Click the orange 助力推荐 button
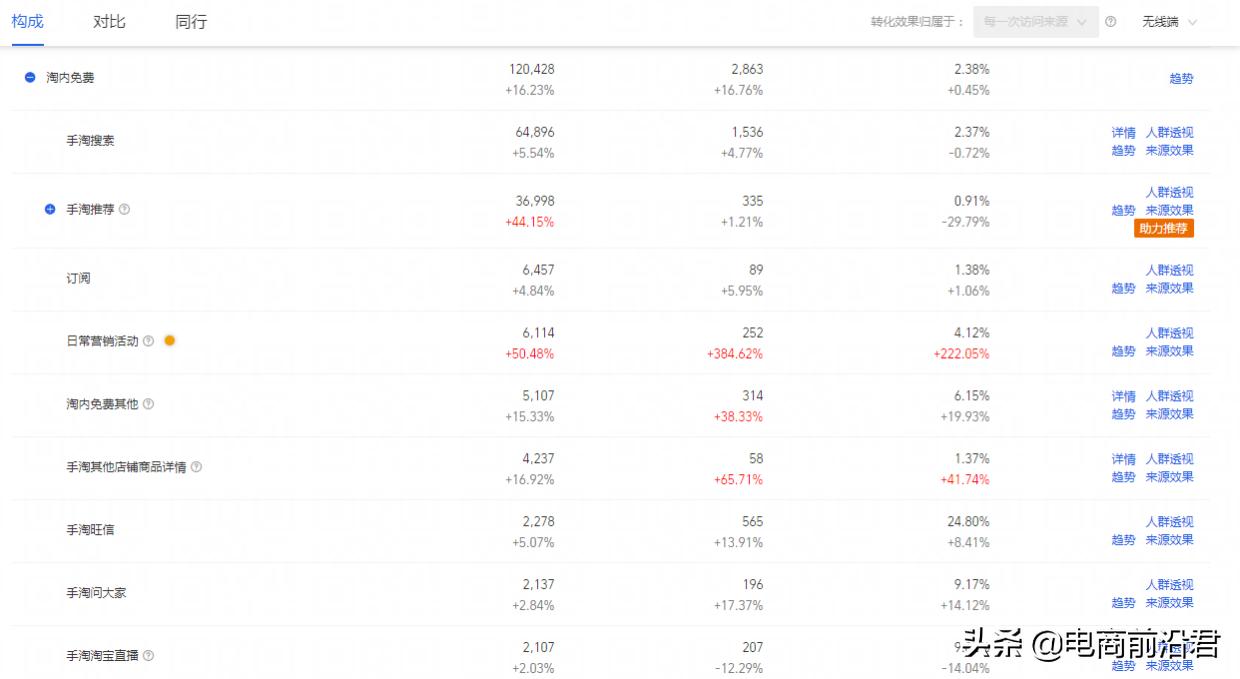1240x679 pixels. (1164, 229)
